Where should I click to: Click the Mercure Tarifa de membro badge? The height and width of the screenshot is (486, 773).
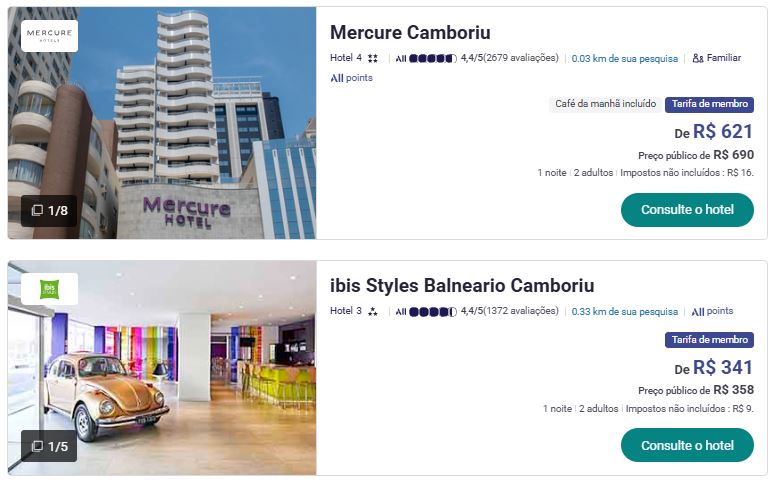point(709,104)
